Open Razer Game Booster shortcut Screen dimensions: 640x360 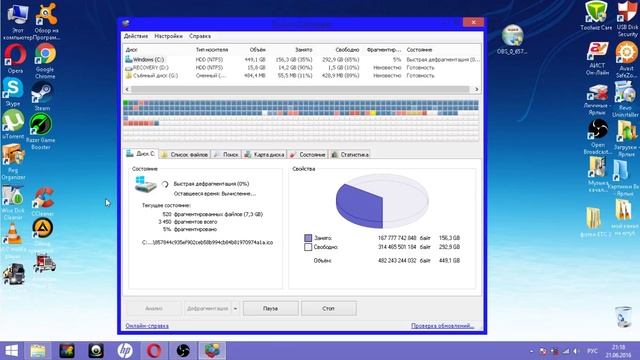40,131
